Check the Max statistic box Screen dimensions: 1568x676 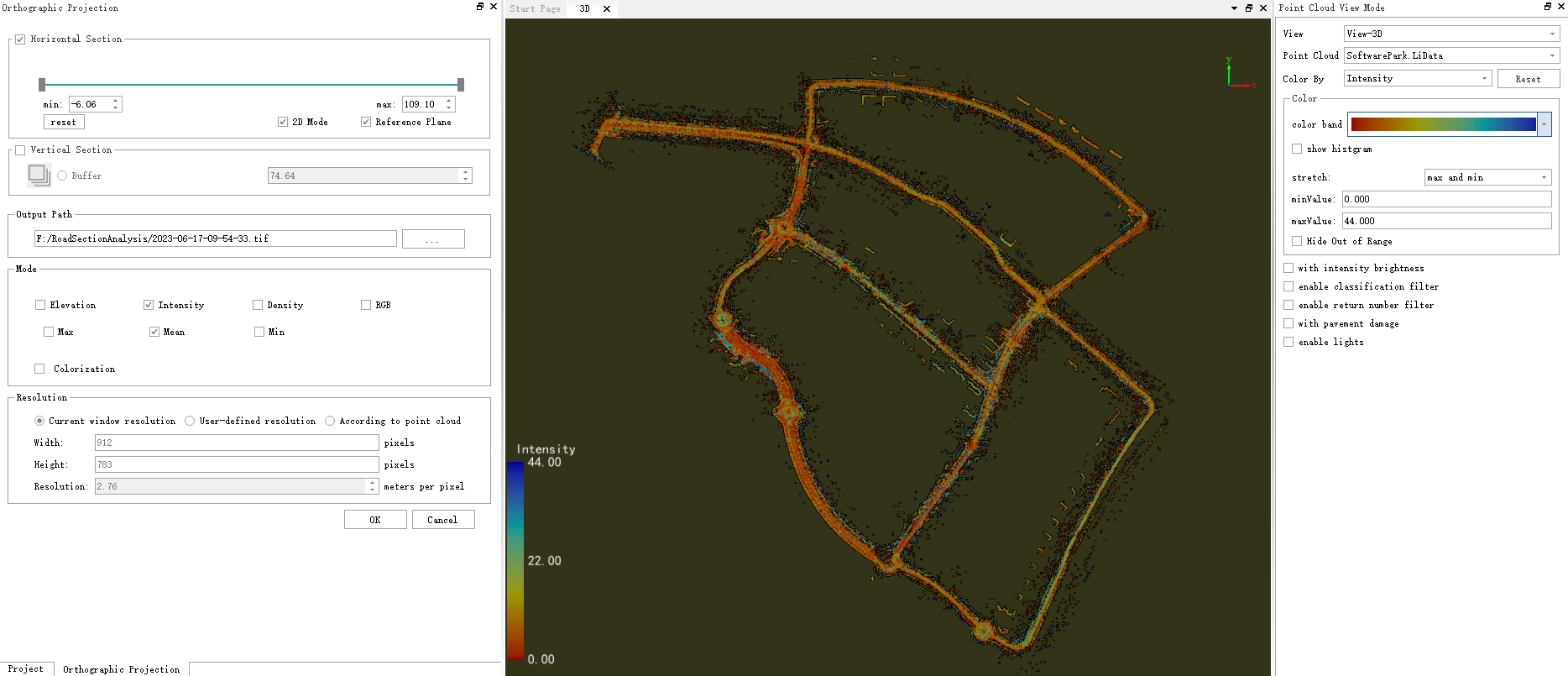(x=49, y=332)
